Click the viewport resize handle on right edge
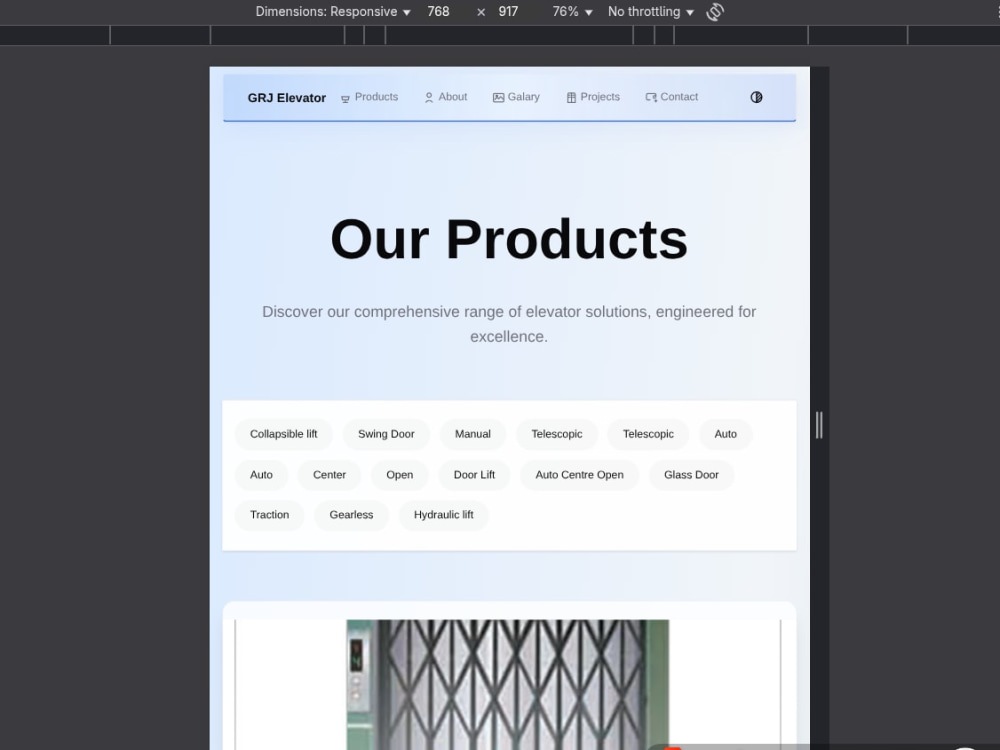This screenshot has width=1000, height=750. [820, 425]
